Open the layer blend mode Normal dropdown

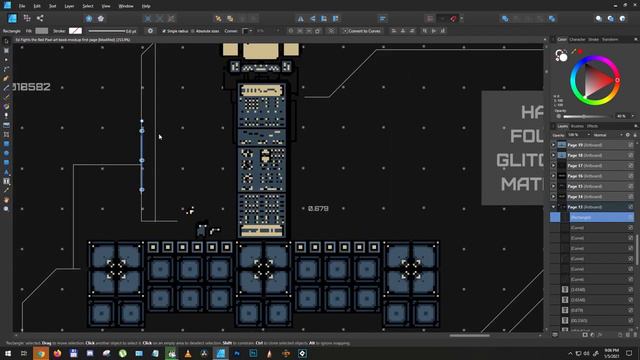(x=608, y=135)
